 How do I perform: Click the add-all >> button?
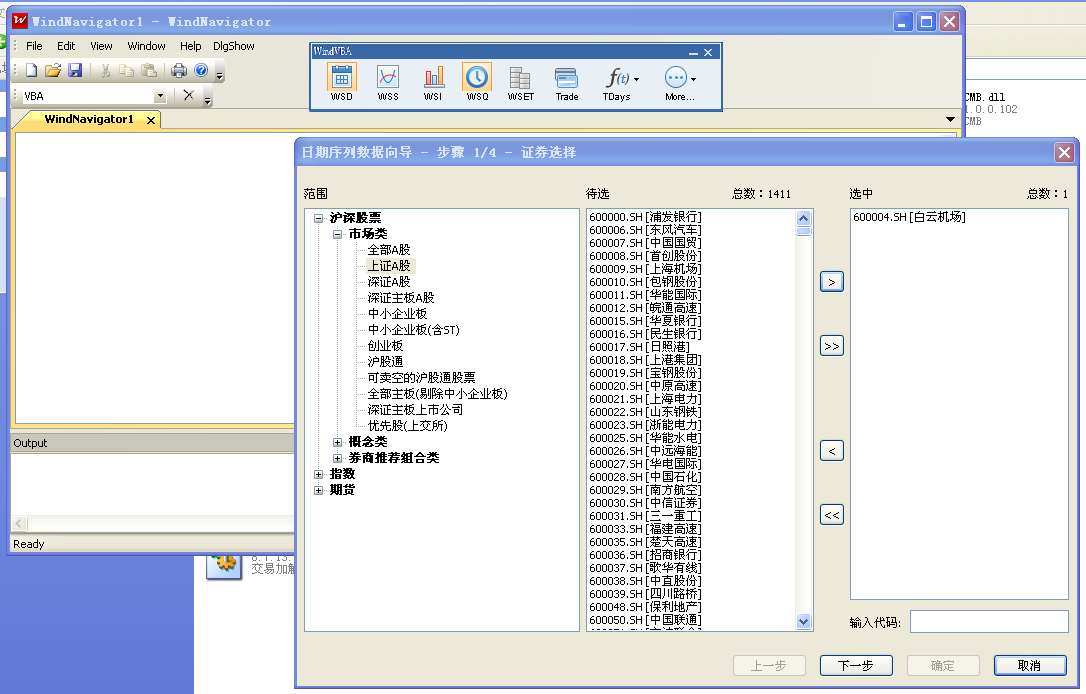(831, 346)
